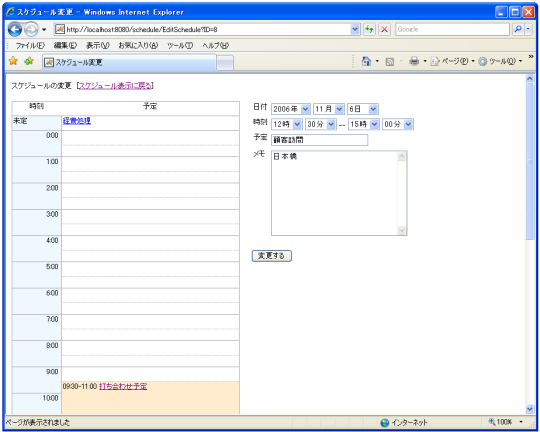Open the 打ち合わせ予定 schedule link

pos(123,387)
